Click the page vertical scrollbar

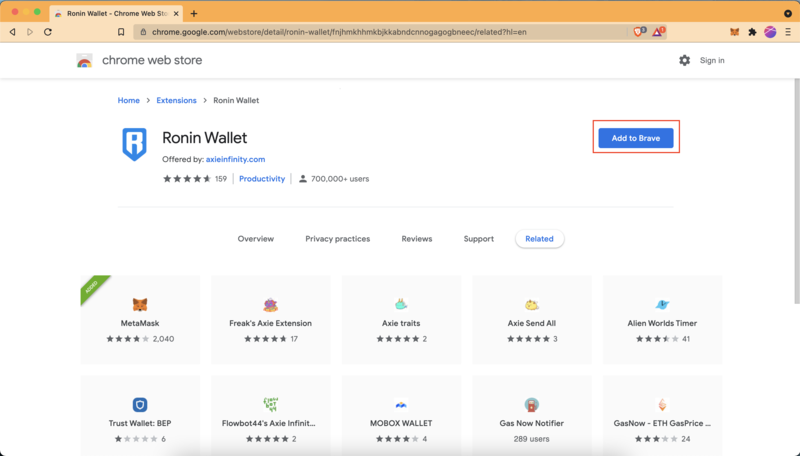click(x=796, y=191)
